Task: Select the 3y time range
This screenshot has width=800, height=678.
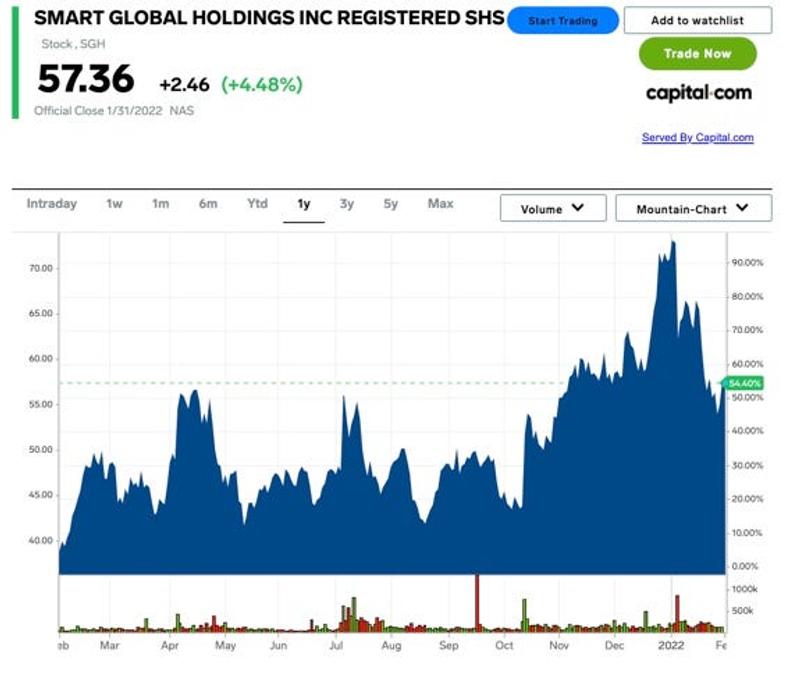Action: (x=346, y=204)
